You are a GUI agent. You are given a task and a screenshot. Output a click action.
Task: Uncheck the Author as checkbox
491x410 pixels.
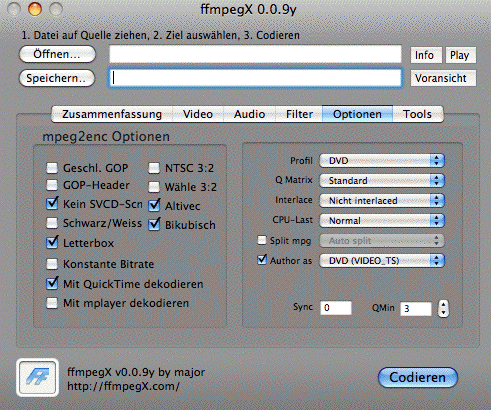pos(262,260)
